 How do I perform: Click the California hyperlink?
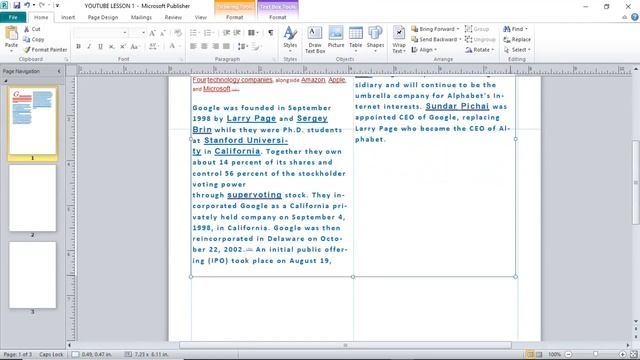(237, 151)
